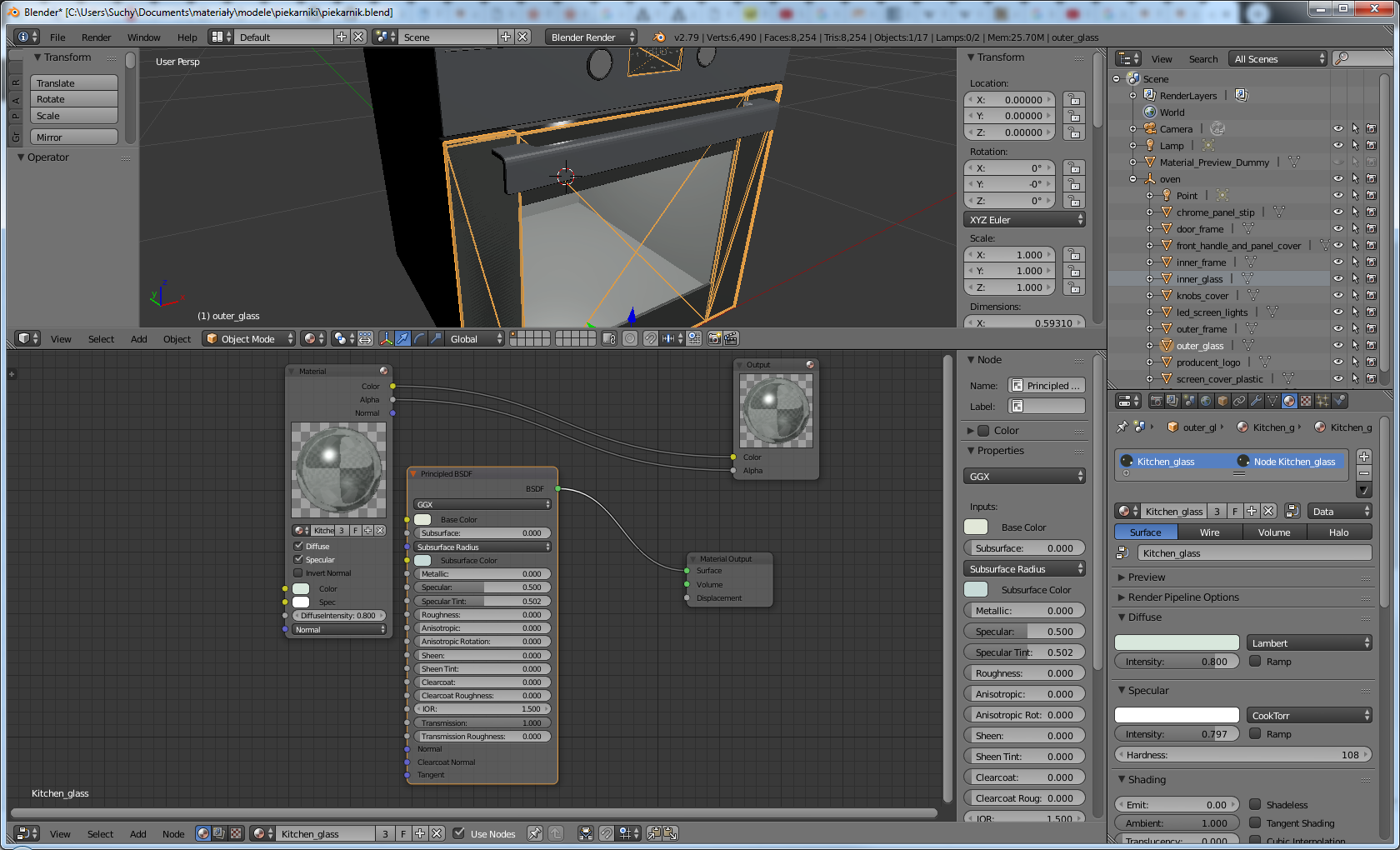
Task: Pin the properties editor context
Action: click(x=1122, y=427)
